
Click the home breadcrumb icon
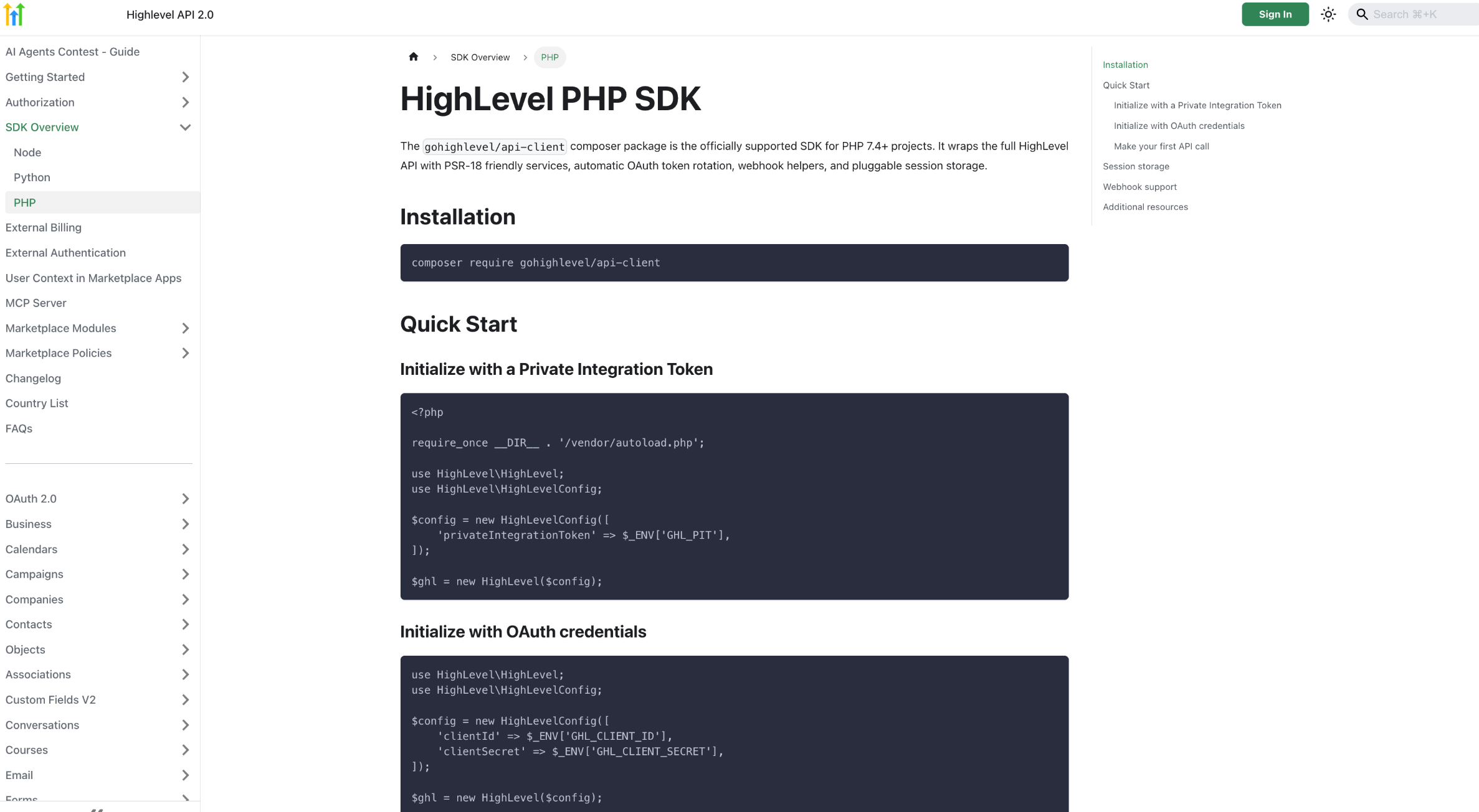413,57
